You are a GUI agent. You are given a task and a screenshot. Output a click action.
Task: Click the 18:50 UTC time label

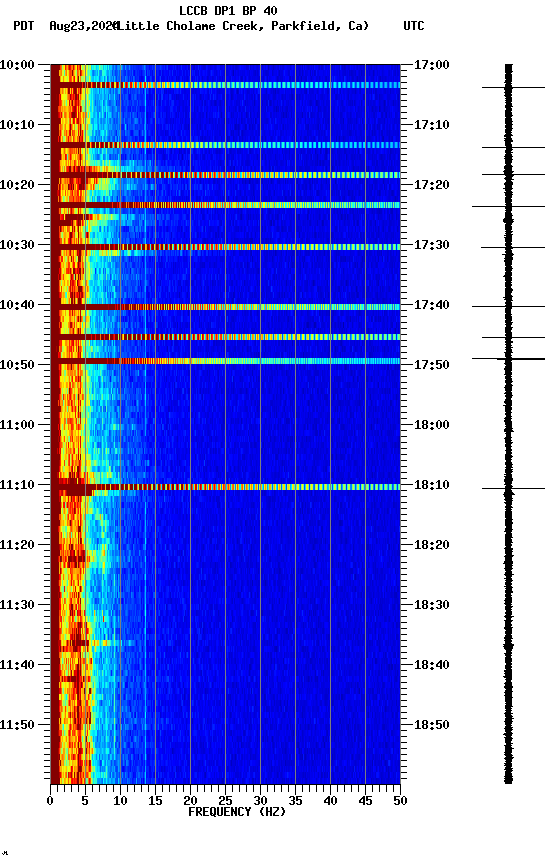click(x=431, y=725)
